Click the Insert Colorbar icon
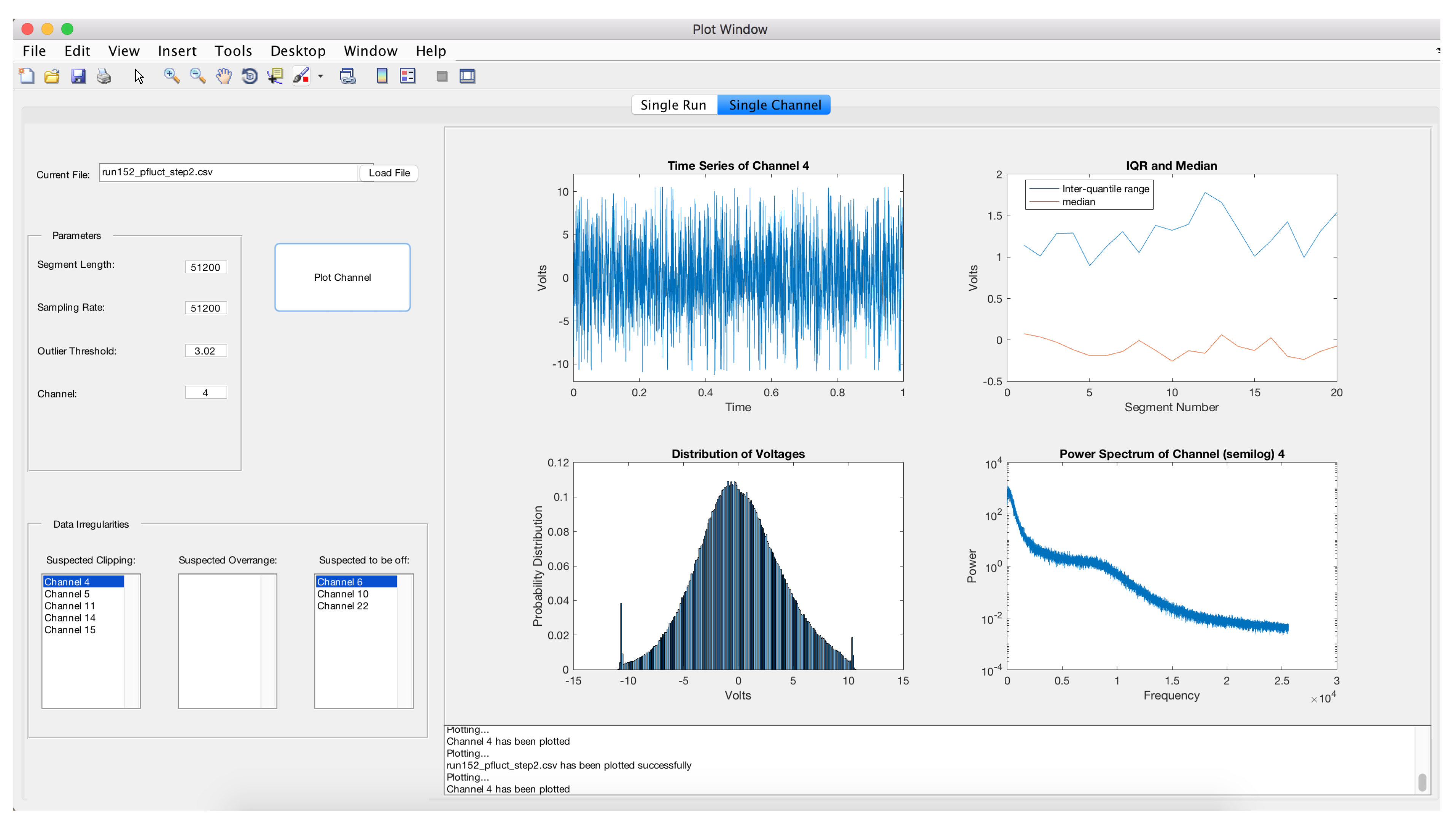Image resolution: width=1456 pixels, height=830 pixels. coord(382,76)
